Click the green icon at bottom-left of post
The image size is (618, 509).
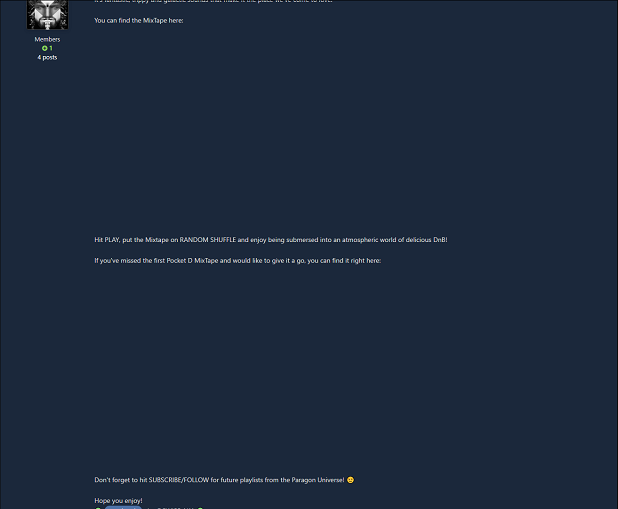(98, 508)
